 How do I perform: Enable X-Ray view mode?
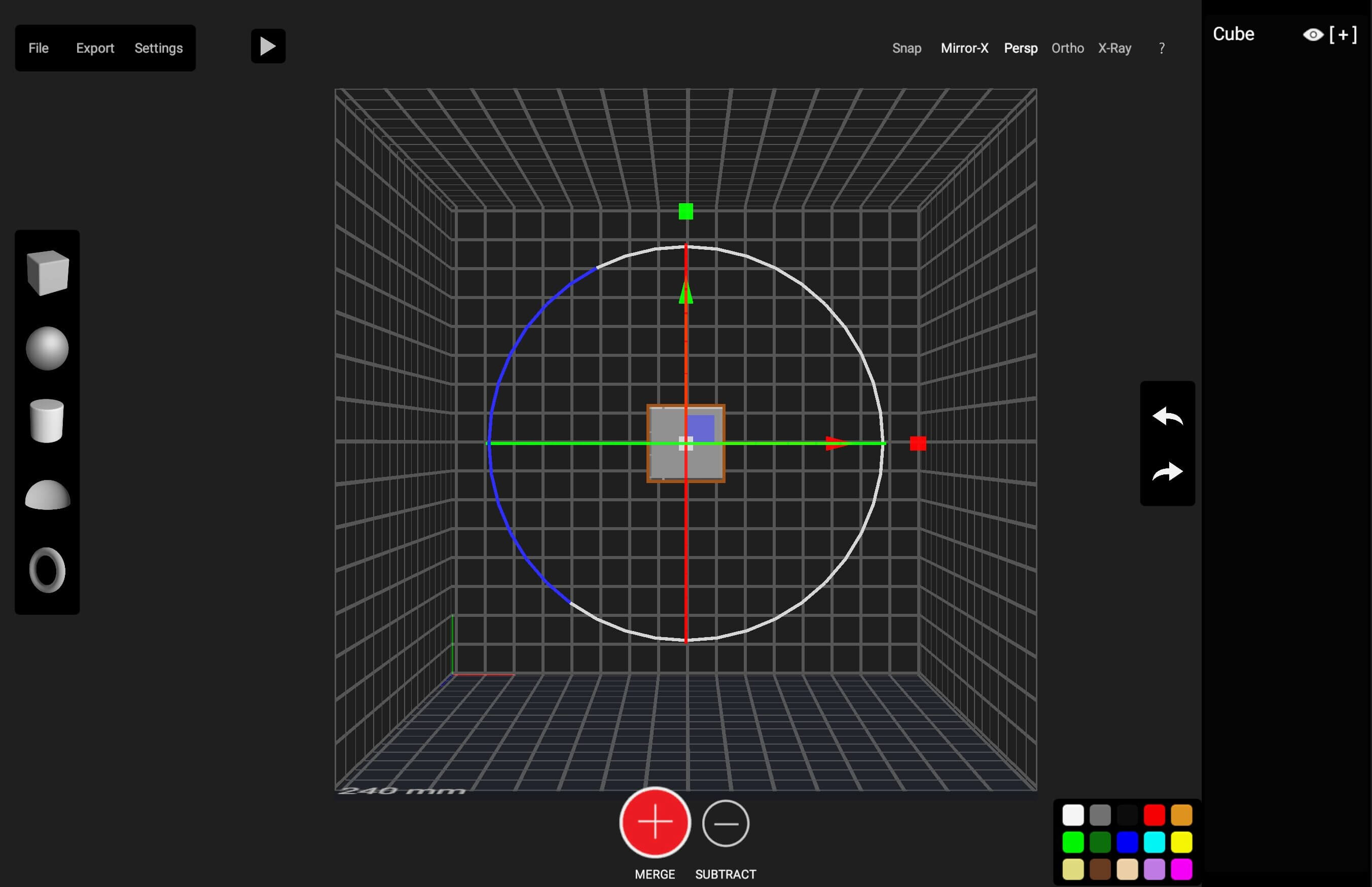[x=1114, y=48]
